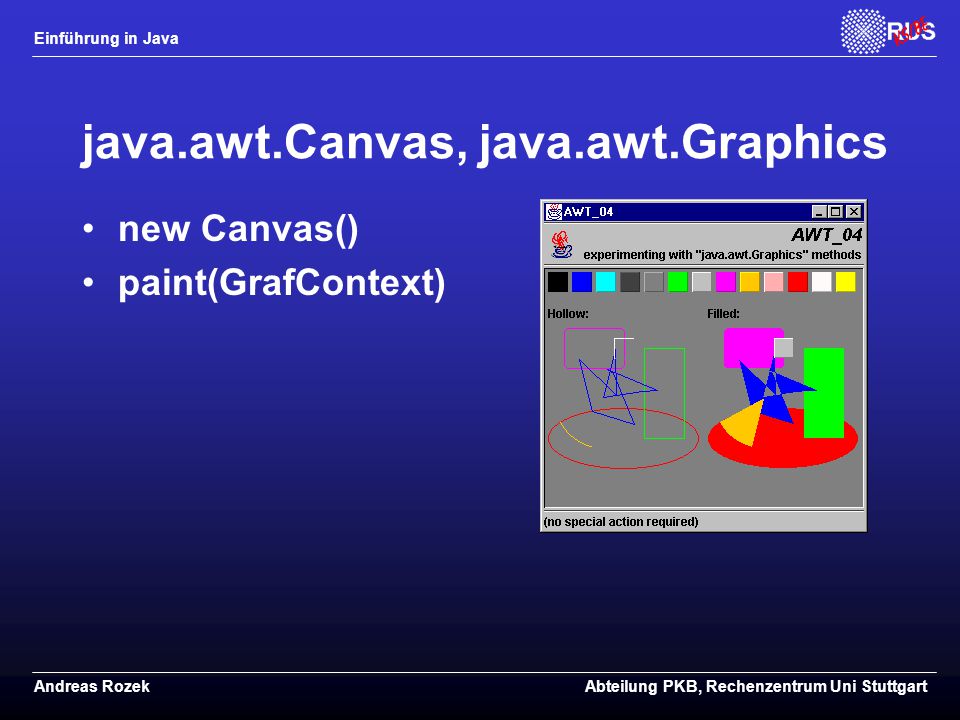The width and height of the screenshot is (960, 720).
Task: Select the dark gray color swatch
Action: pos(630,282)
